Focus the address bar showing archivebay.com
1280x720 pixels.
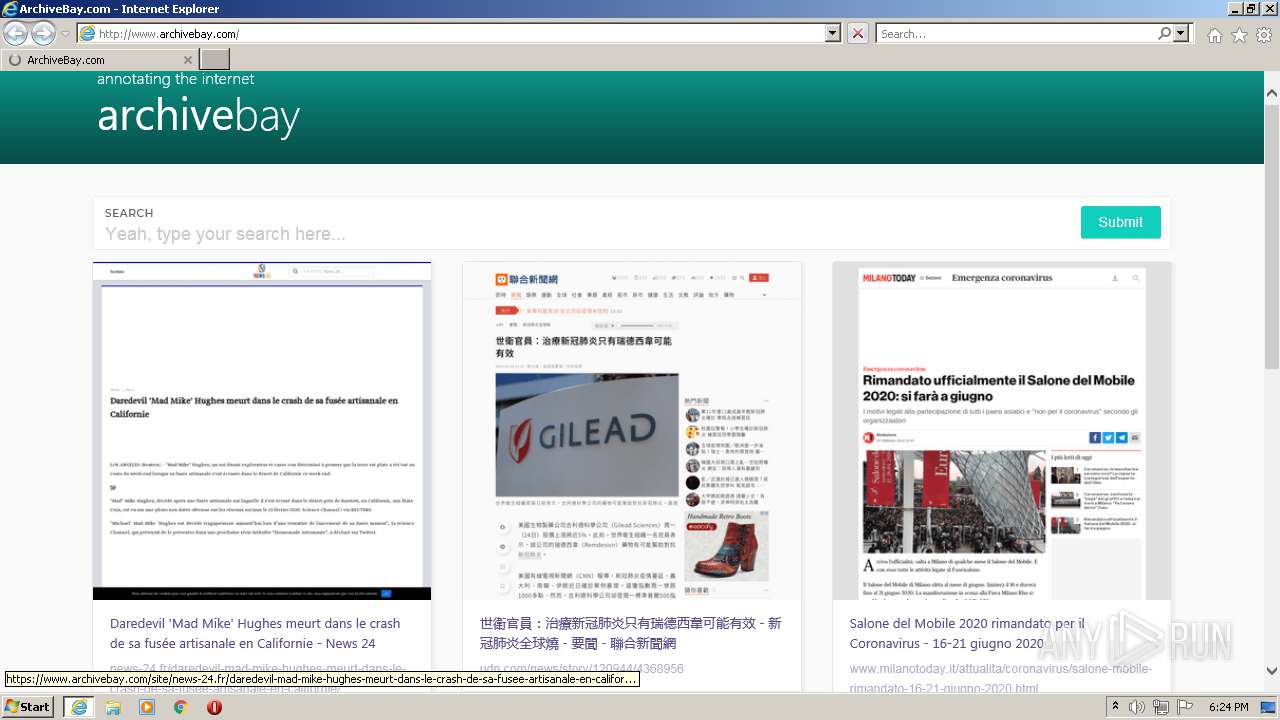(452, 34)
